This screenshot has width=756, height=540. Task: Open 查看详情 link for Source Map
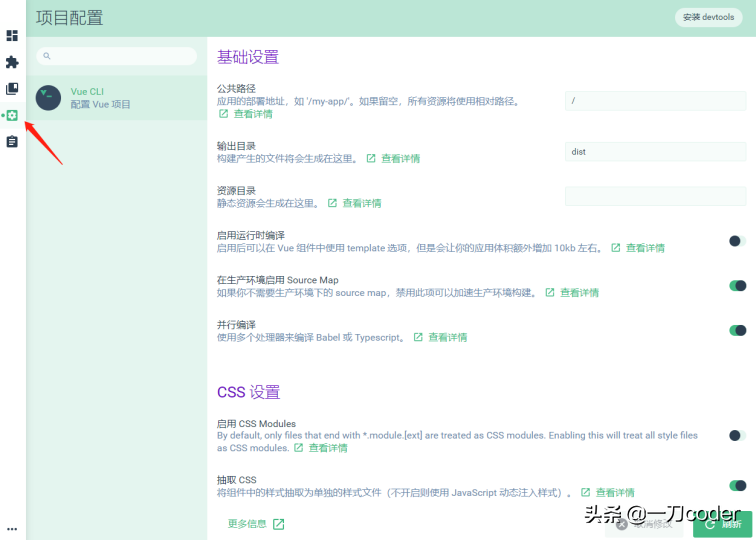572,292
